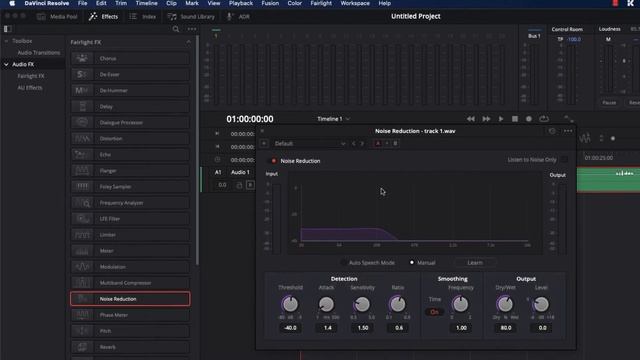Open the Workspace menu
Image resolution: width=640 pixels, height=360 pixels.
pyautogui.click(x=355, y=3)
